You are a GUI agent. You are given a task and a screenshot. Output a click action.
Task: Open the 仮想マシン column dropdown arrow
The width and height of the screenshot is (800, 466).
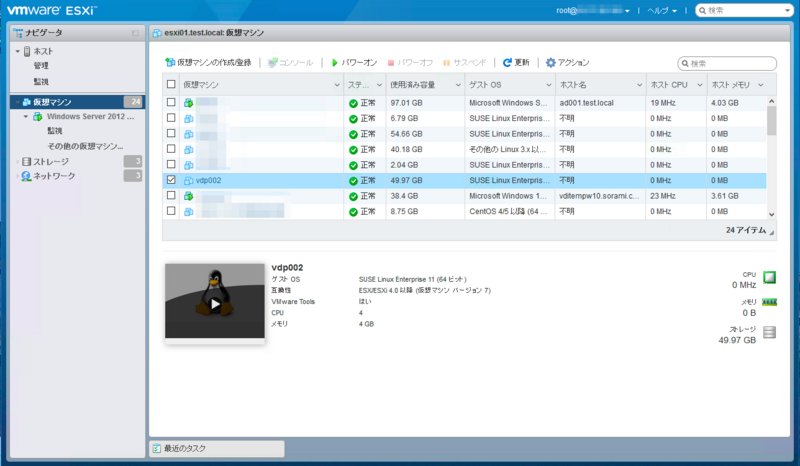[337, 85]
